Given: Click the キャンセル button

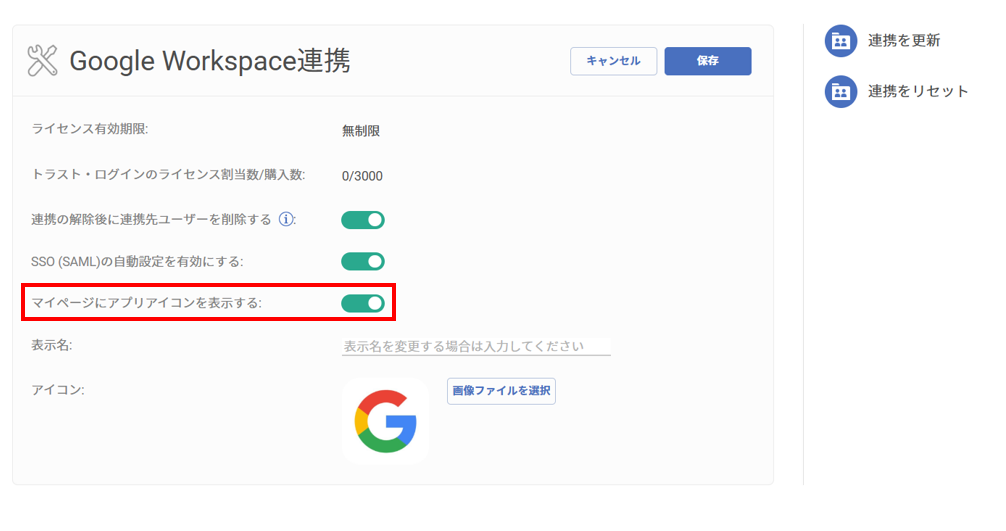Looking at the screenshot, I should [x=613, y=61].
